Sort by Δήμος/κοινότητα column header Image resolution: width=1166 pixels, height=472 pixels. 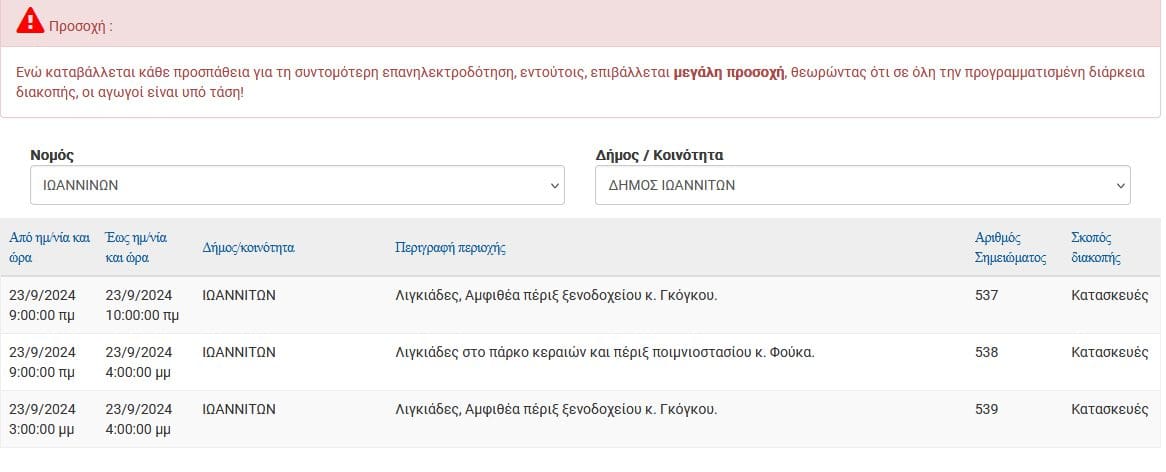point(248,248)
